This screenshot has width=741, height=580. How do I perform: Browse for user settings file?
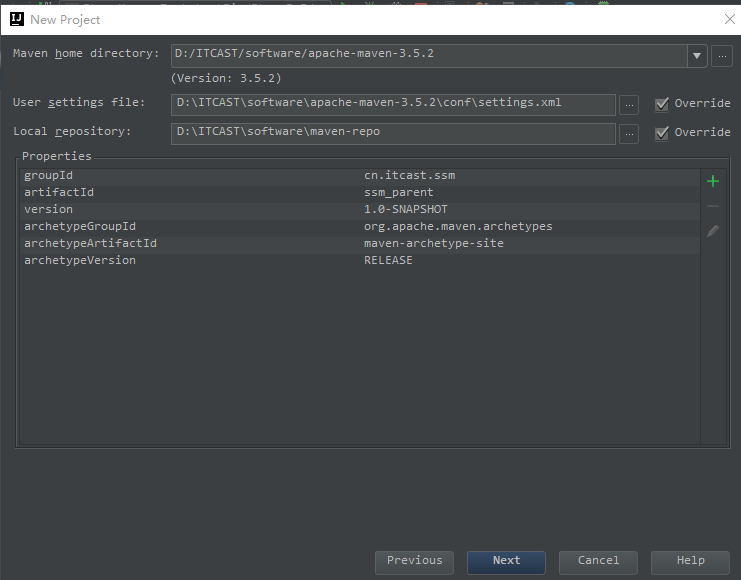click(629, 105)
